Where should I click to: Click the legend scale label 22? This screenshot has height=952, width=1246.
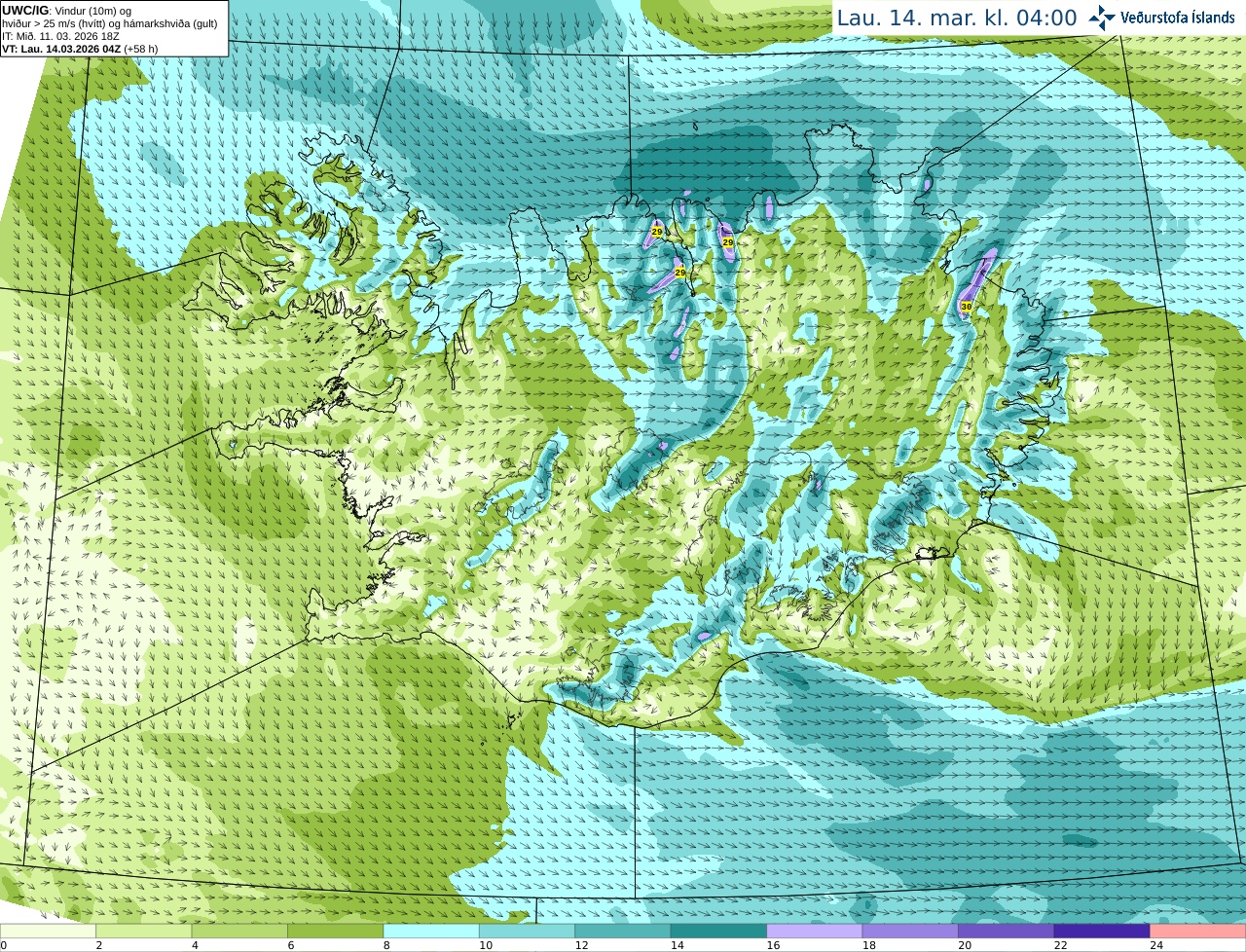[x=1061, y=945]
